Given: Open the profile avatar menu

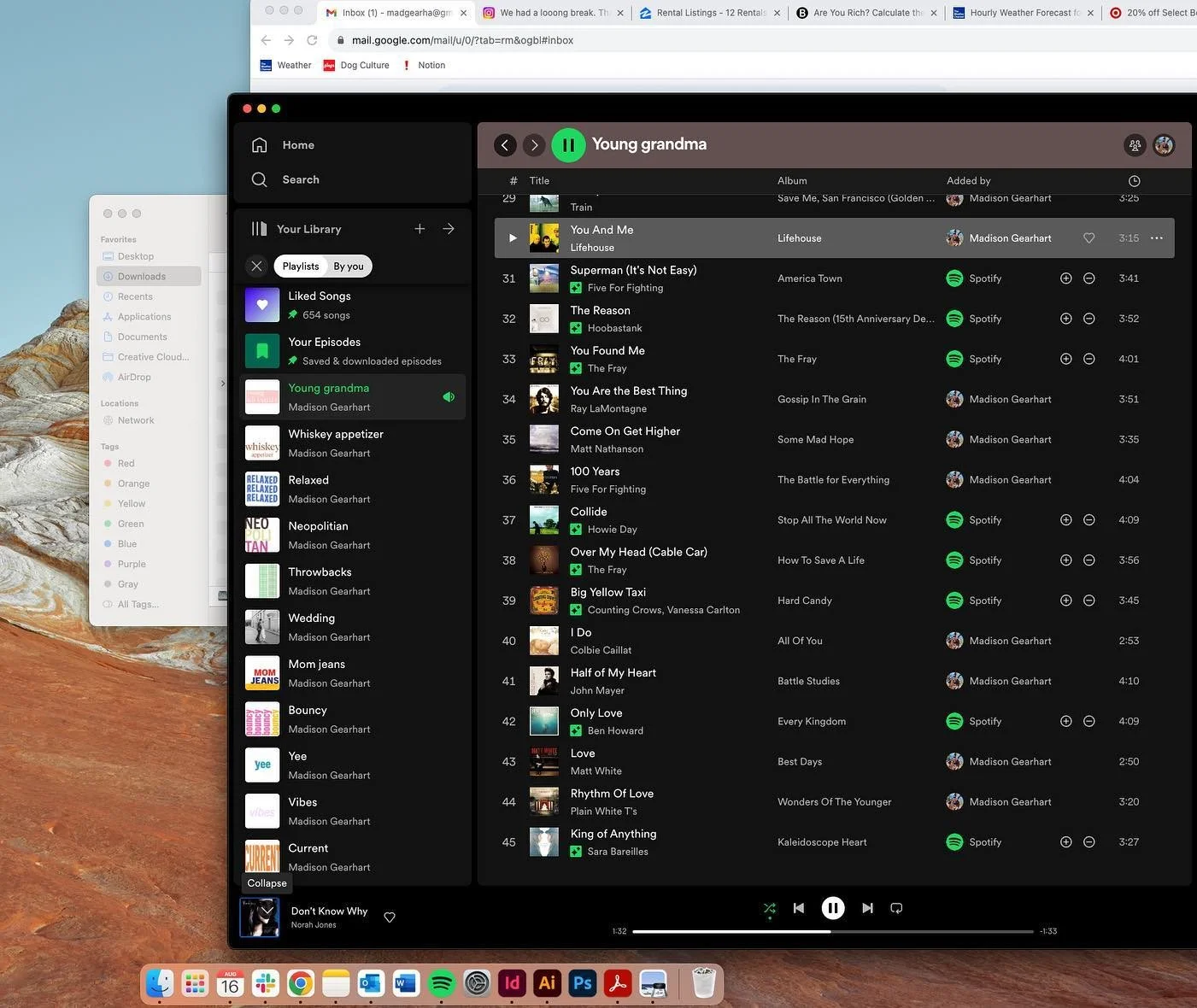Looking at the screenshot, I should (1164, 145).
